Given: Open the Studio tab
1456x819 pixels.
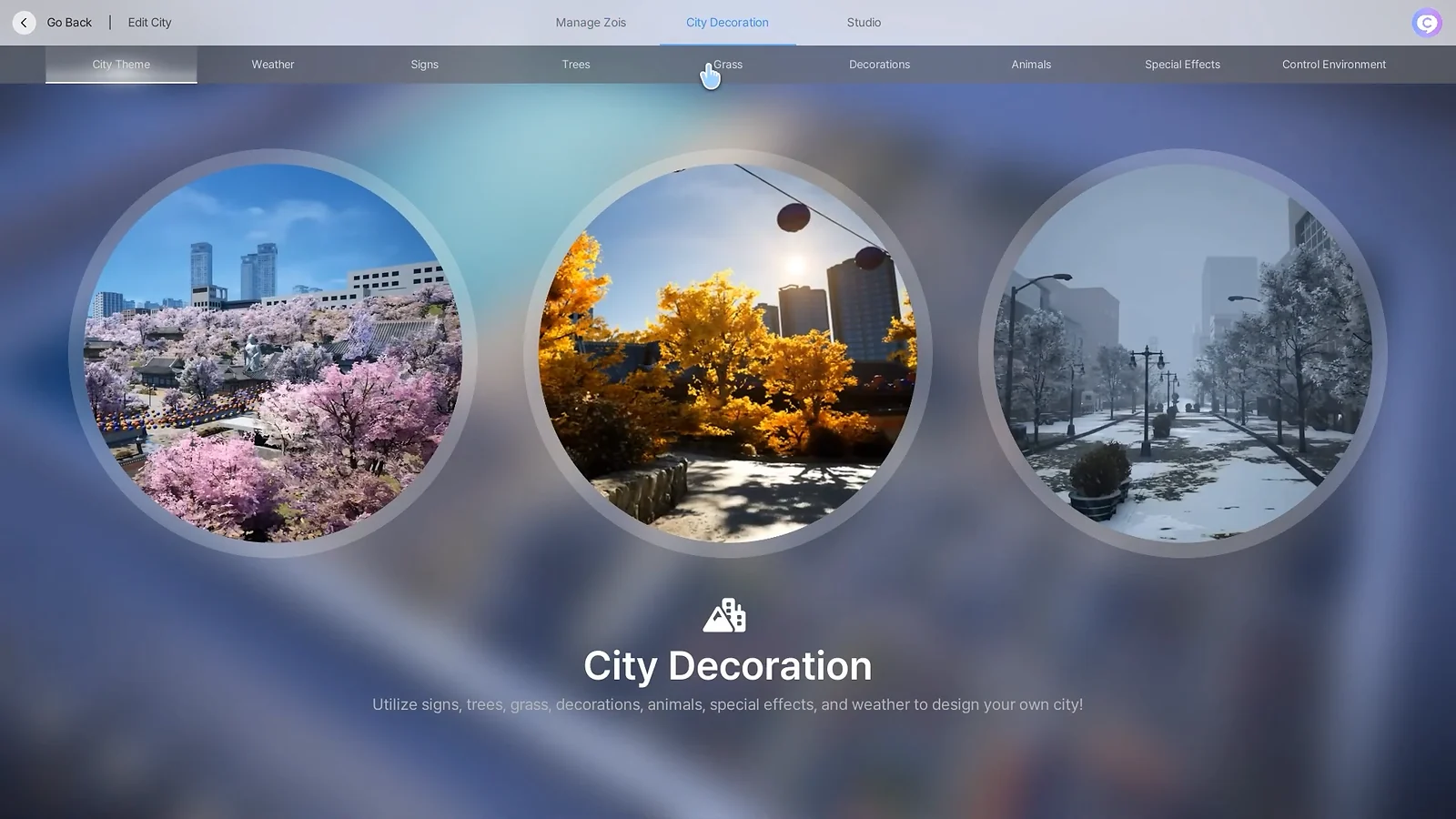Looking at the screenshot, I should (x=863, y=22).
